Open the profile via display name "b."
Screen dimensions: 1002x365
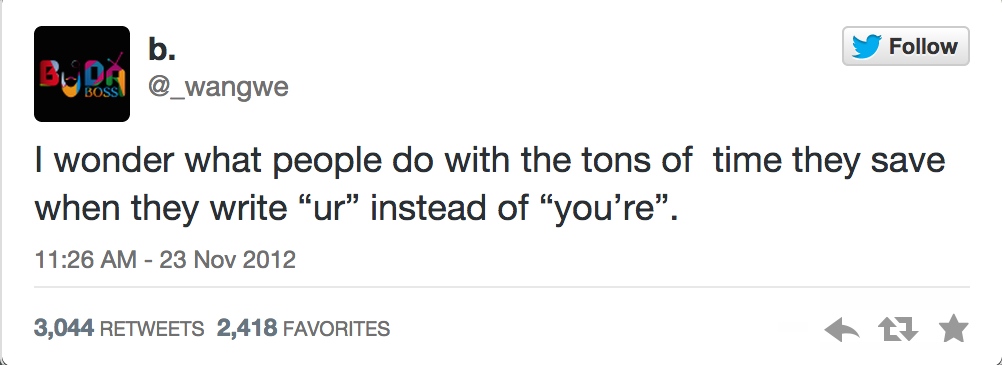(x=162, y=50)
